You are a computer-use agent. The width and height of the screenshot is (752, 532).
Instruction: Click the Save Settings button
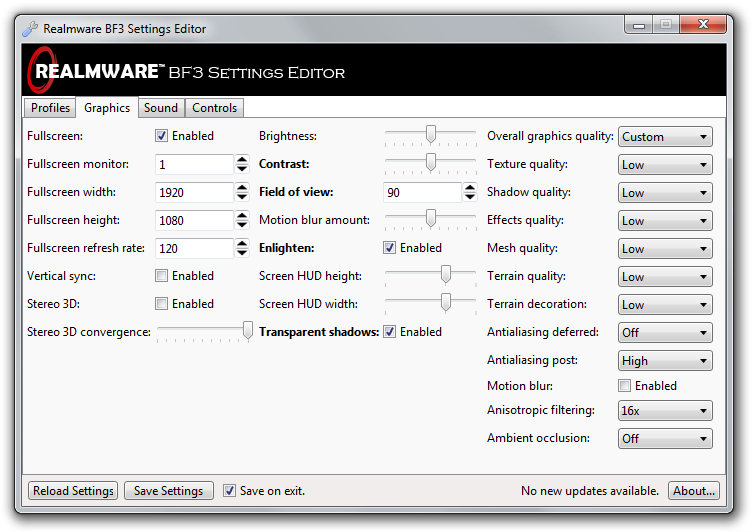(168, 491)
